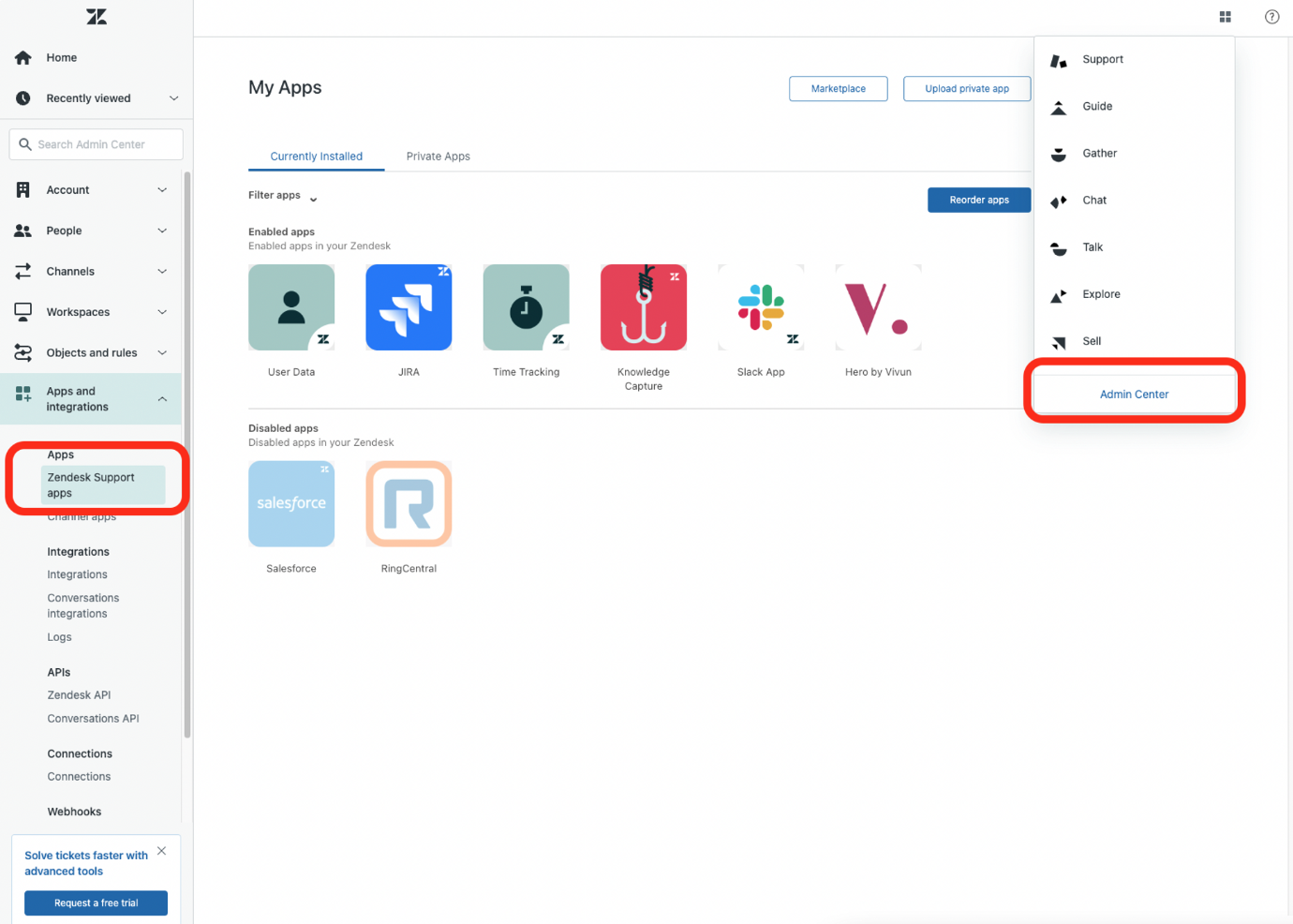Switch to the Currently Installed tab

317,156
